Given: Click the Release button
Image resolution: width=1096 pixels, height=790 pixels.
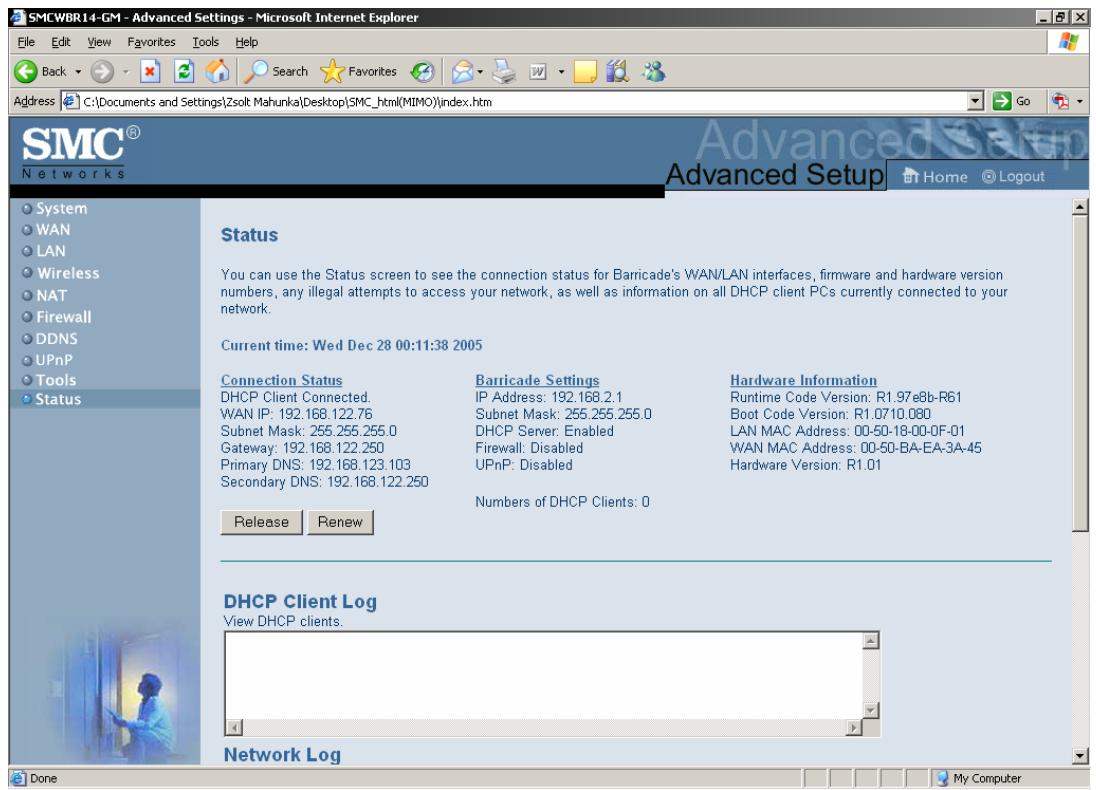Looking at the screenshot, I should click(x=261, y=522).
